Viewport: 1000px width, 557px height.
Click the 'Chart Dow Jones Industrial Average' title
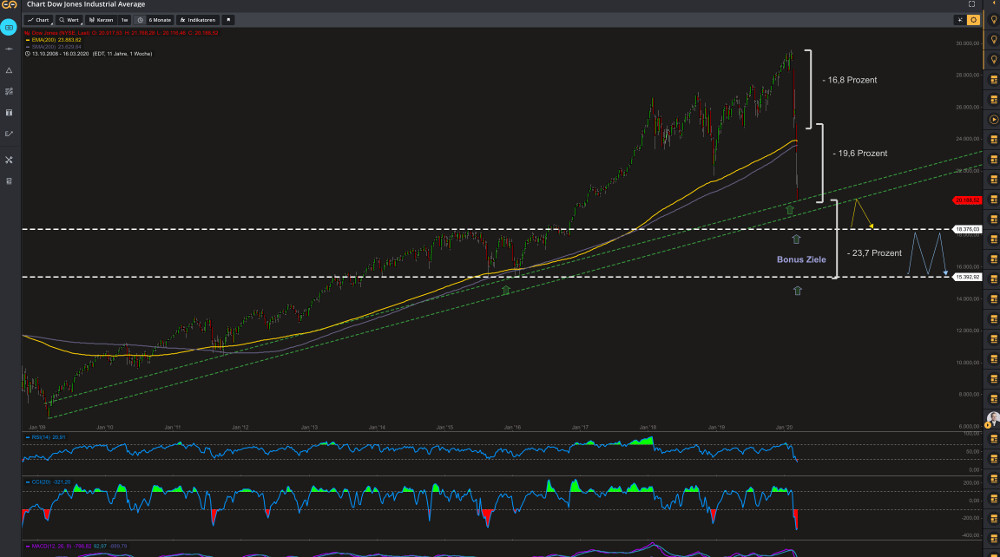(x=86, y=4)
